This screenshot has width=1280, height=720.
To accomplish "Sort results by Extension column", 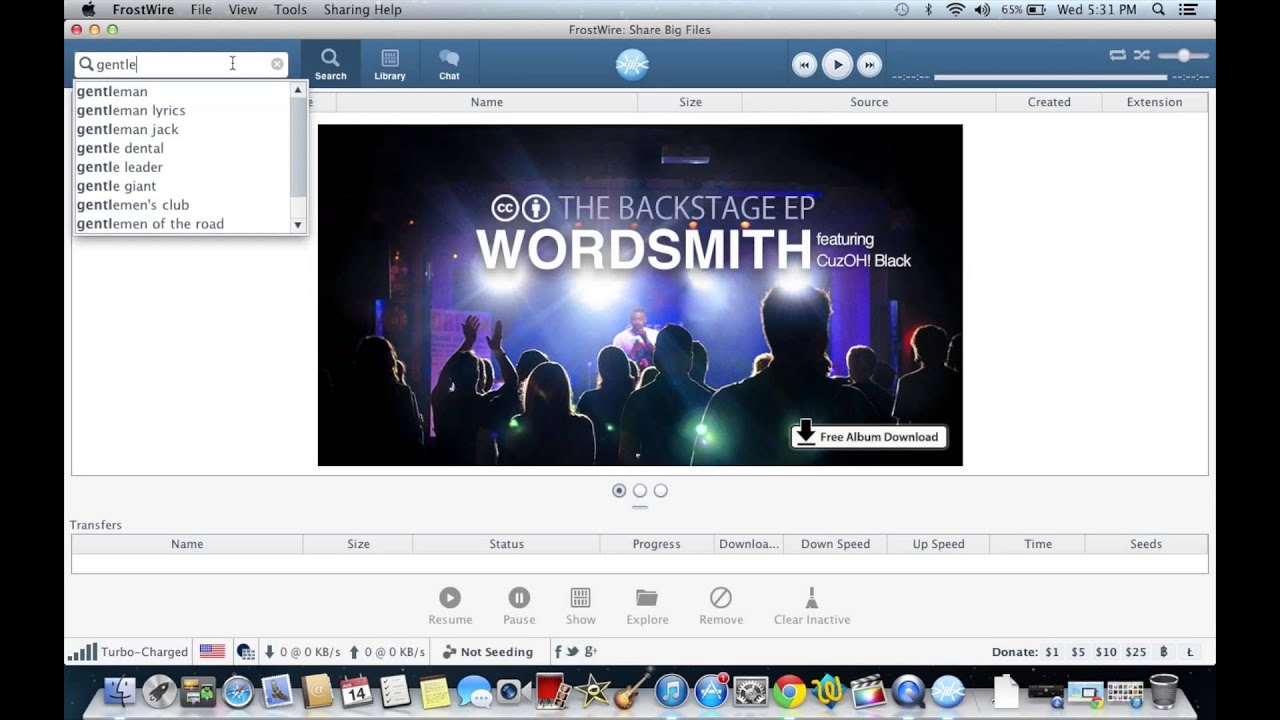I will point(1154,102).
